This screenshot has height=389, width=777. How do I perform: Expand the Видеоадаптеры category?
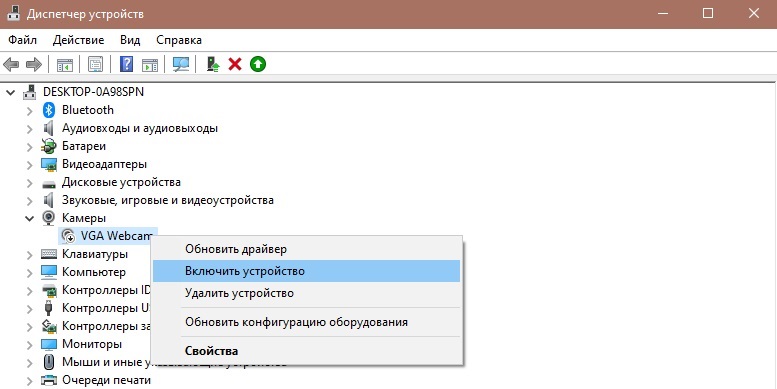[30, 165]
